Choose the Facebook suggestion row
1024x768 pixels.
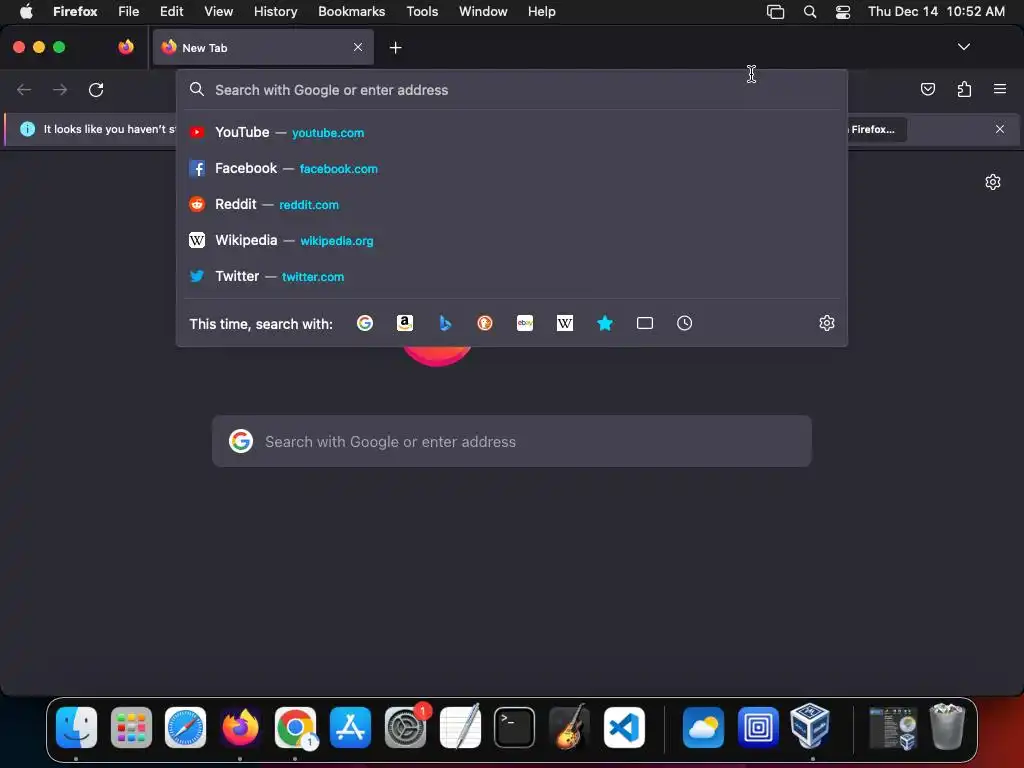(x=512, y=168)
